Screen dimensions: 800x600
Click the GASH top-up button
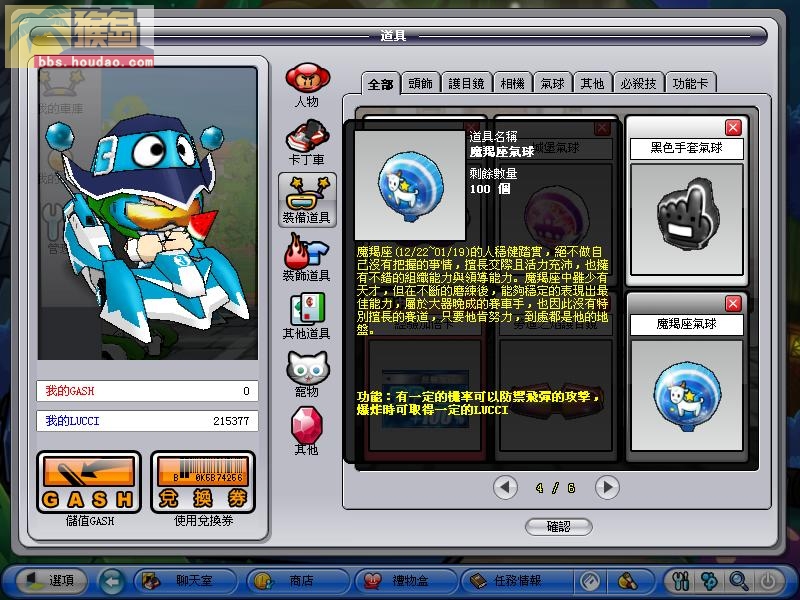[89, 482]
